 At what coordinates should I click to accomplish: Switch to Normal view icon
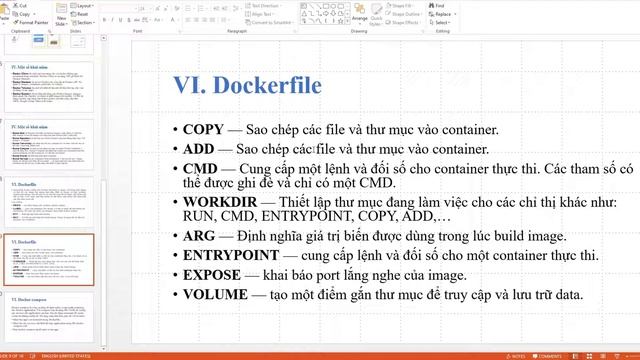pyautogui.click(x=575, y=356)
